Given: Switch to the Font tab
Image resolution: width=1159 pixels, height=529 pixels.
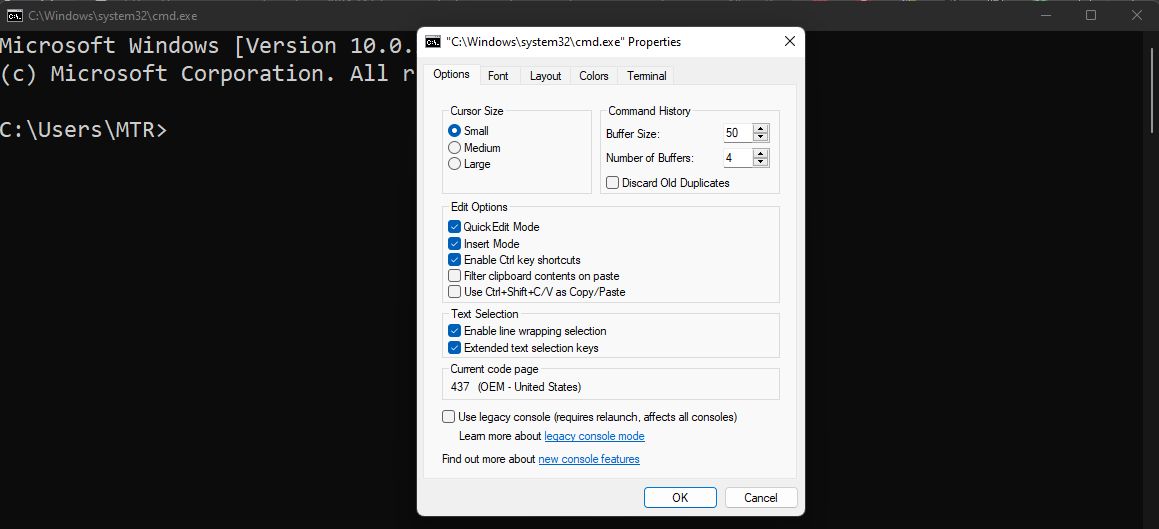Looking at the screenshot, I should [x=498, y=76].
